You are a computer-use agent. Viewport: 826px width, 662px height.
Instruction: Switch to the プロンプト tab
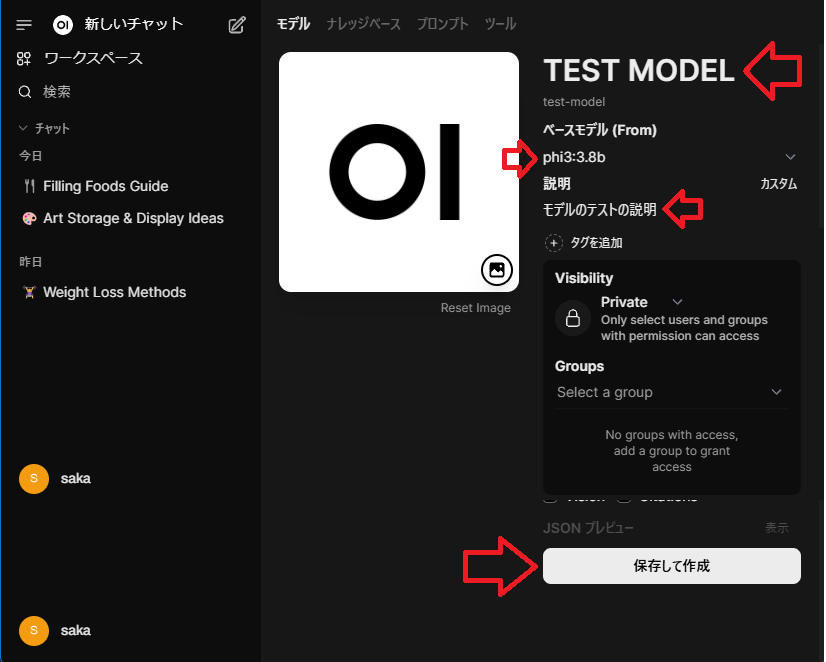(442, 24)
